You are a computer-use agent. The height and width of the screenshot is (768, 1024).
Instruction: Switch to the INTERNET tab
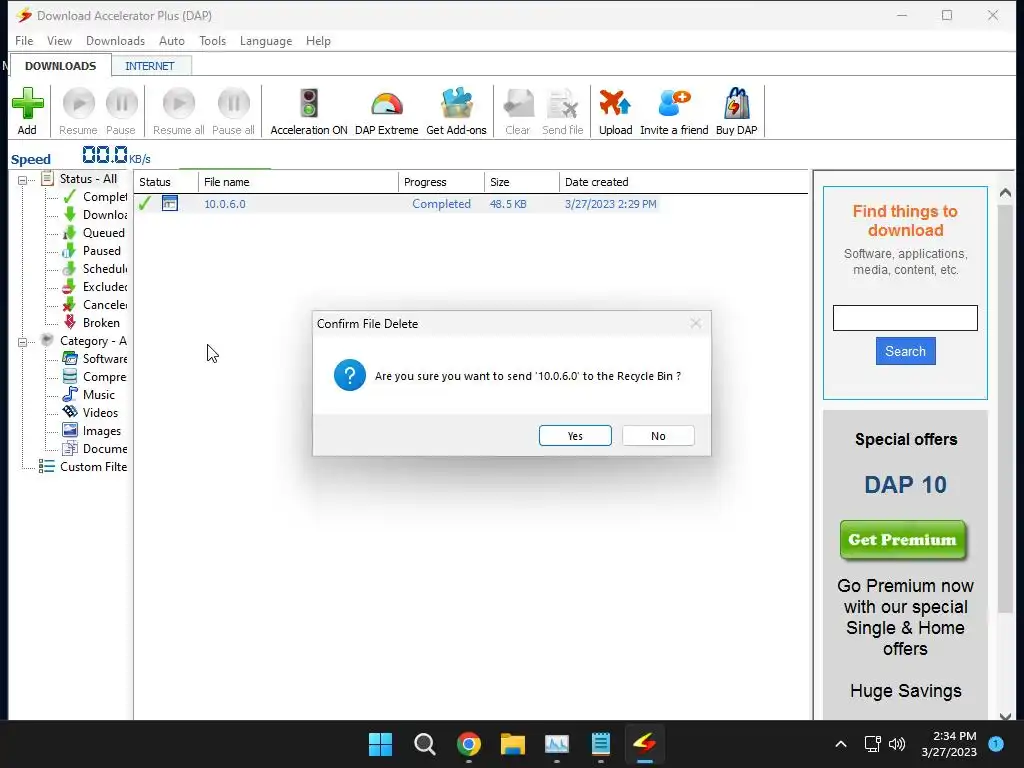(x=150, y=66)
